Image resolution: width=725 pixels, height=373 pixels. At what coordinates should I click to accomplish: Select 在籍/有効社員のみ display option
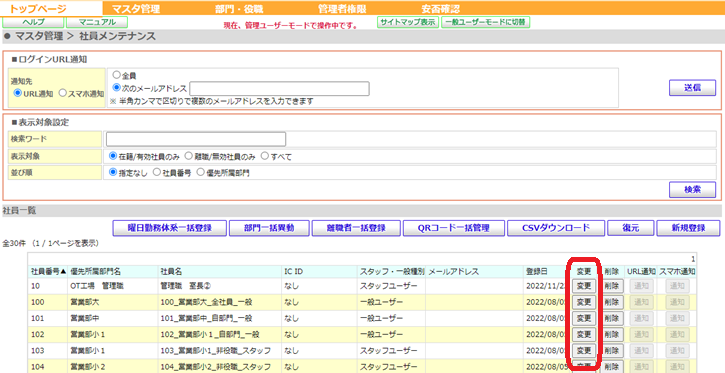(113, 156)
